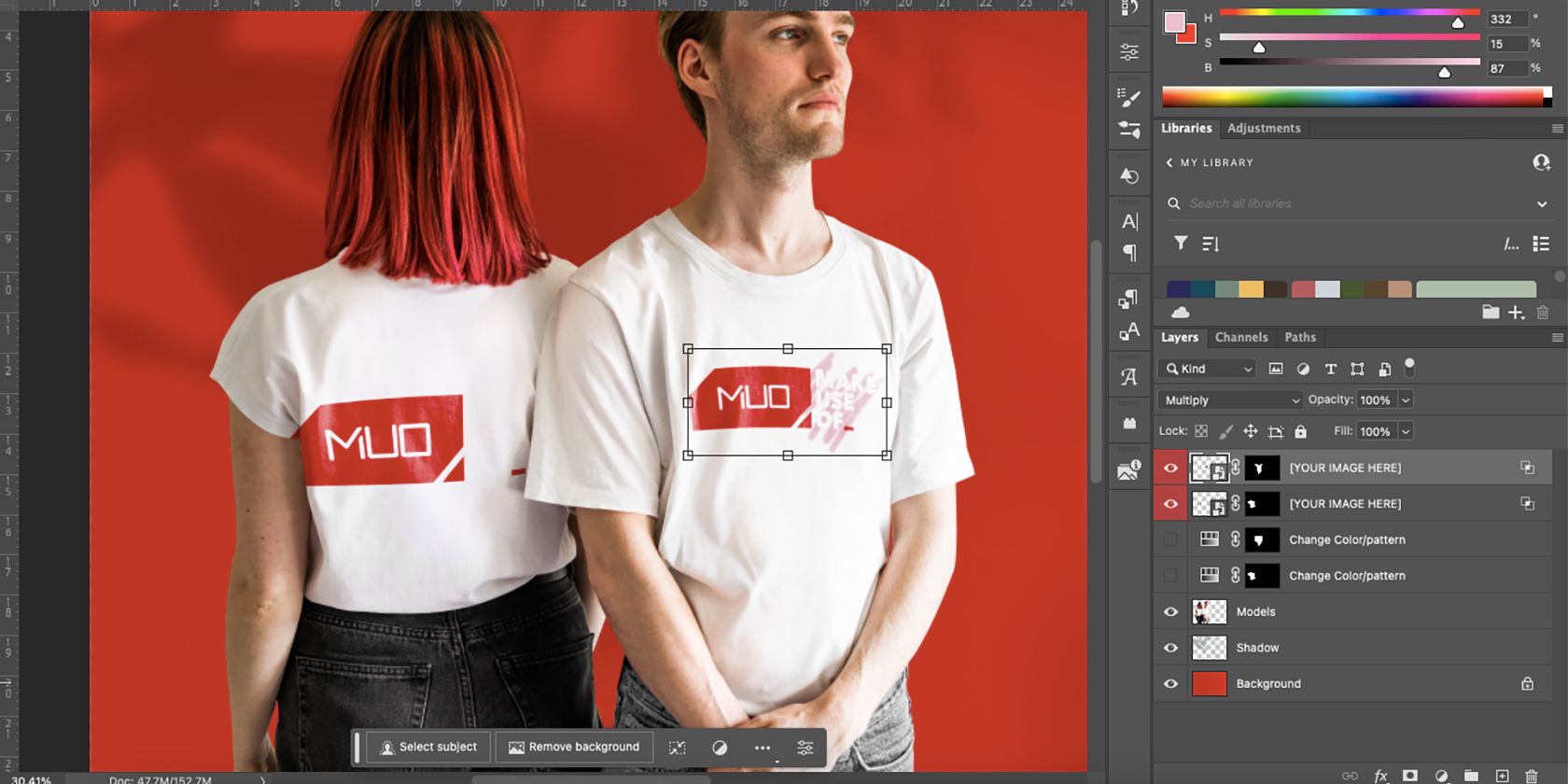Click the lock position move icon
The height and width of the screenshot is (784, 1568).
(1251, 431)
